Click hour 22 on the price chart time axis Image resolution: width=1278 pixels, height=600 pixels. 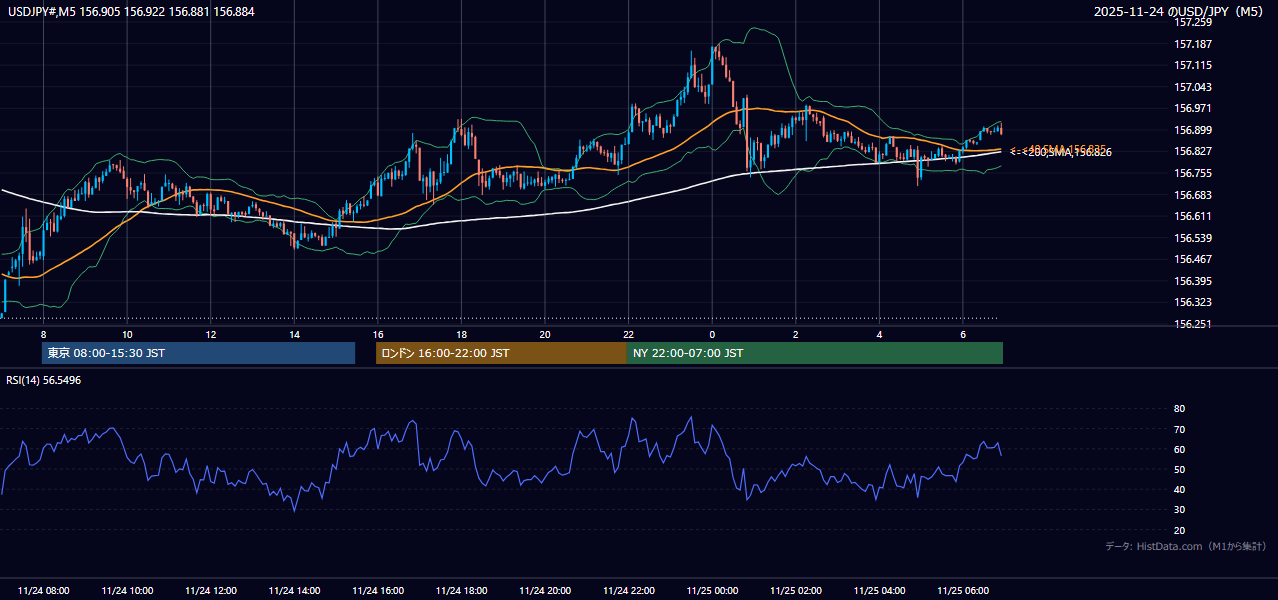(628, 334)
